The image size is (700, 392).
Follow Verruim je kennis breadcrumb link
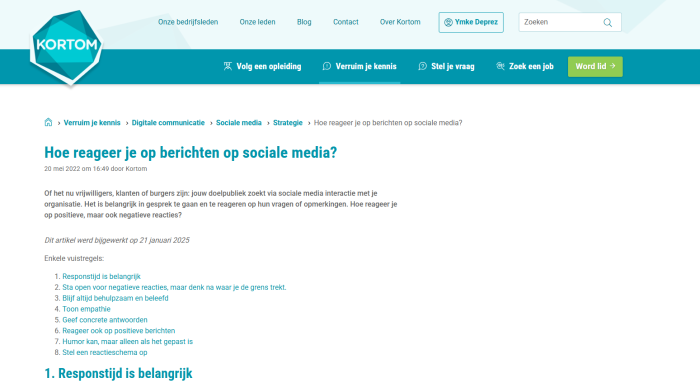(92, 123)
